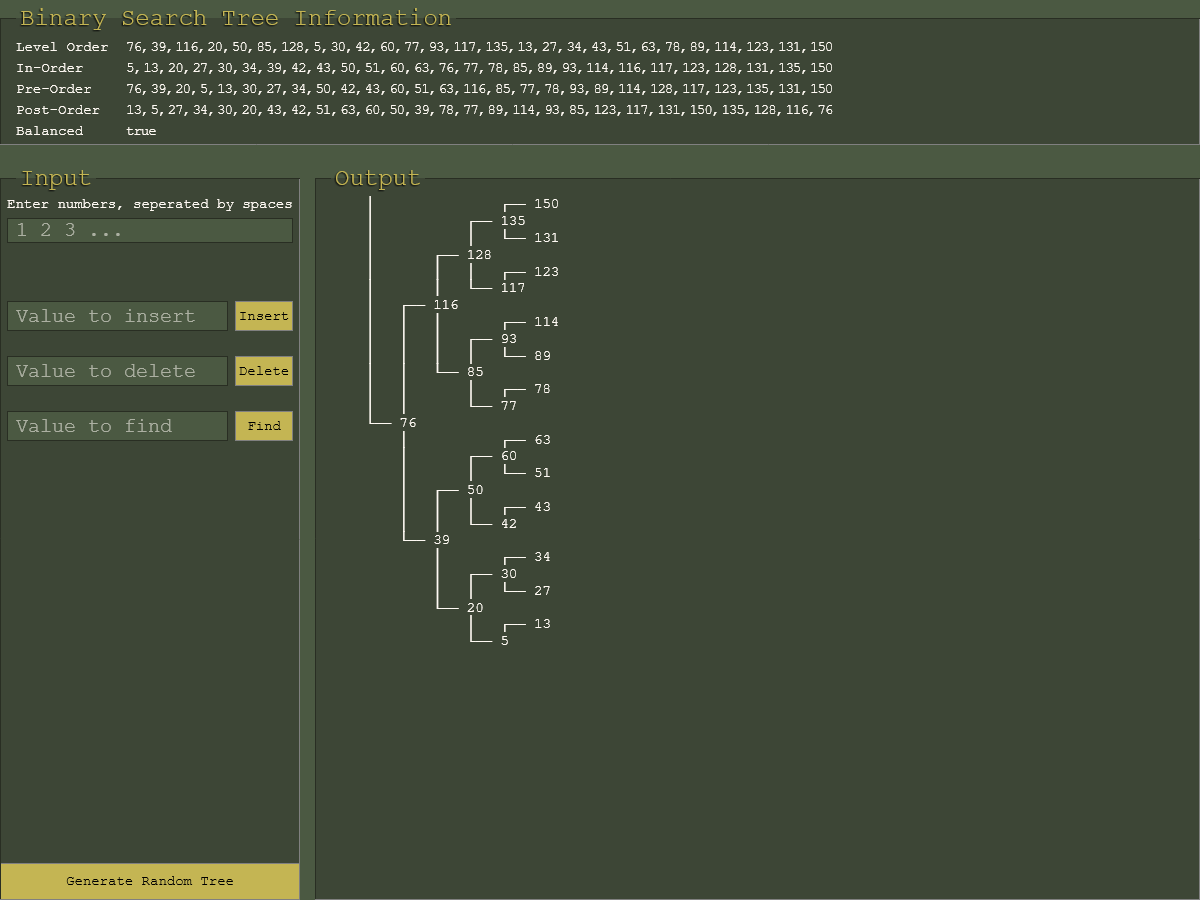Select leaf node 114 in the tree

point(546,322)
